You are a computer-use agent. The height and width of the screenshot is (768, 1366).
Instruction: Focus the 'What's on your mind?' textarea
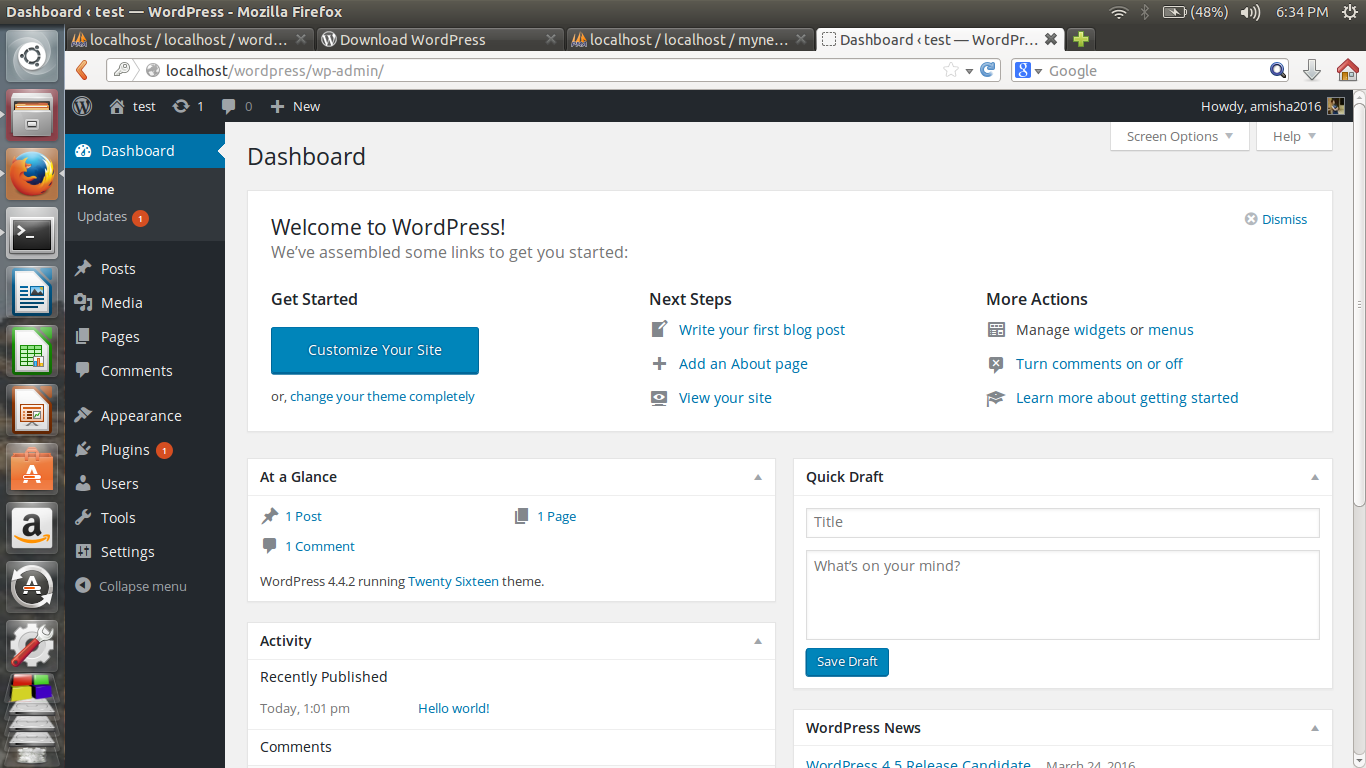pos(1063,595)
